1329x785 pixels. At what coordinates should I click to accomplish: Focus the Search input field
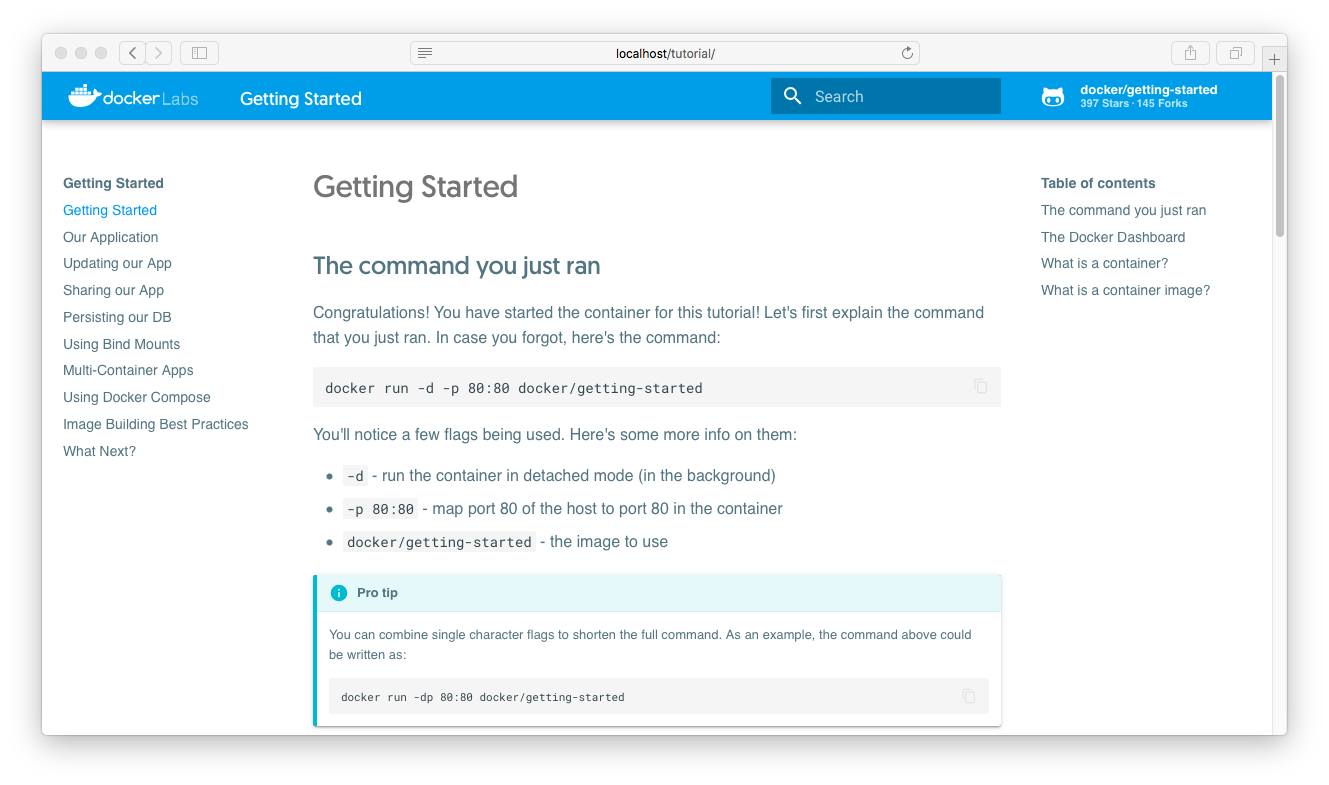pyautogui.click(x=886, y=96)
